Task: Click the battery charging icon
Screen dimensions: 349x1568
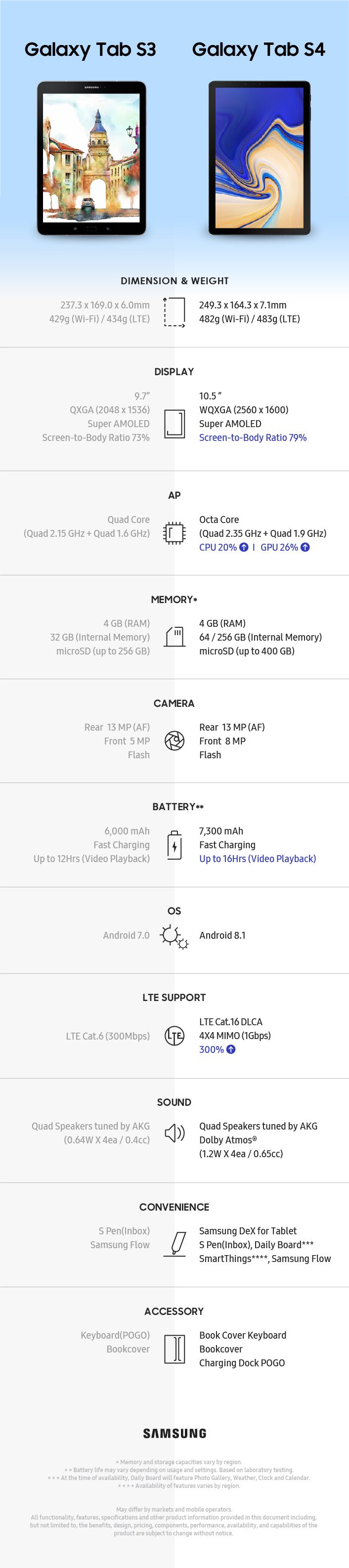Action: [x=175, y=845]
